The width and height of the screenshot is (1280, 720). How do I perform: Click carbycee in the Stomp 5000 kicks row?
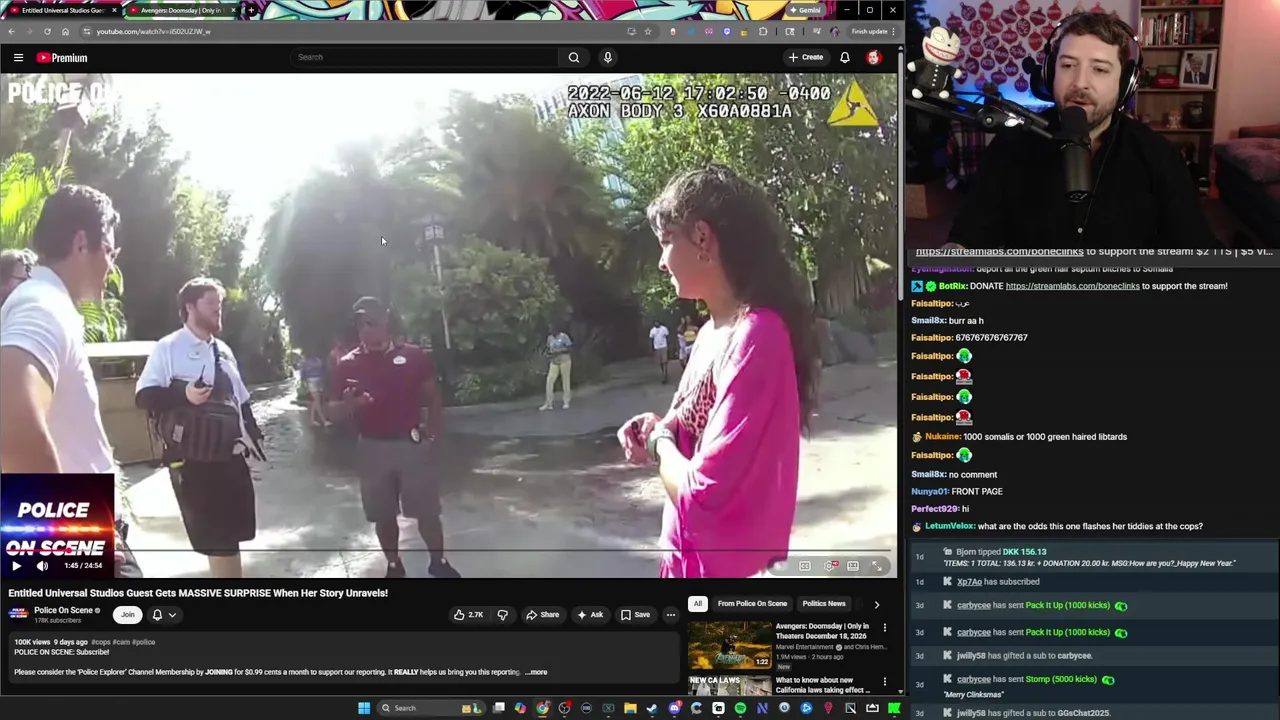[973, 679]
